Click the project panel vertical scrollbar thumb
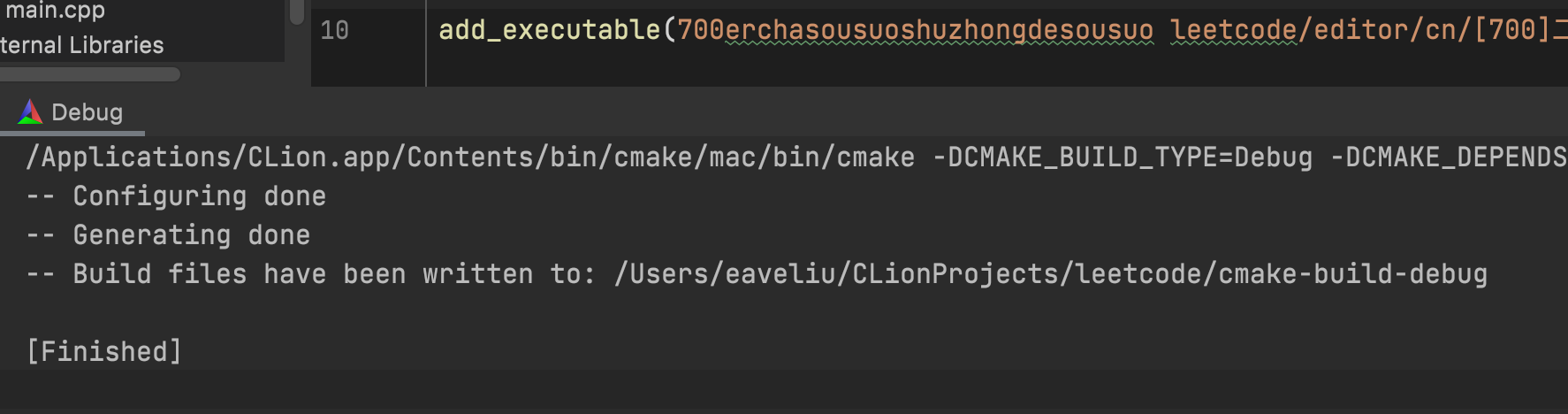This screenshot has width=1568, height=414. 297,11
